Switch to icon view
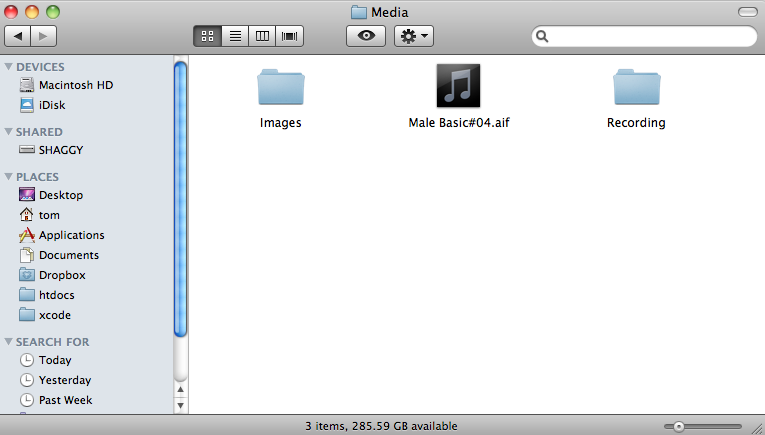Viewport: 765px width, 435px height. tap(207, 36)
